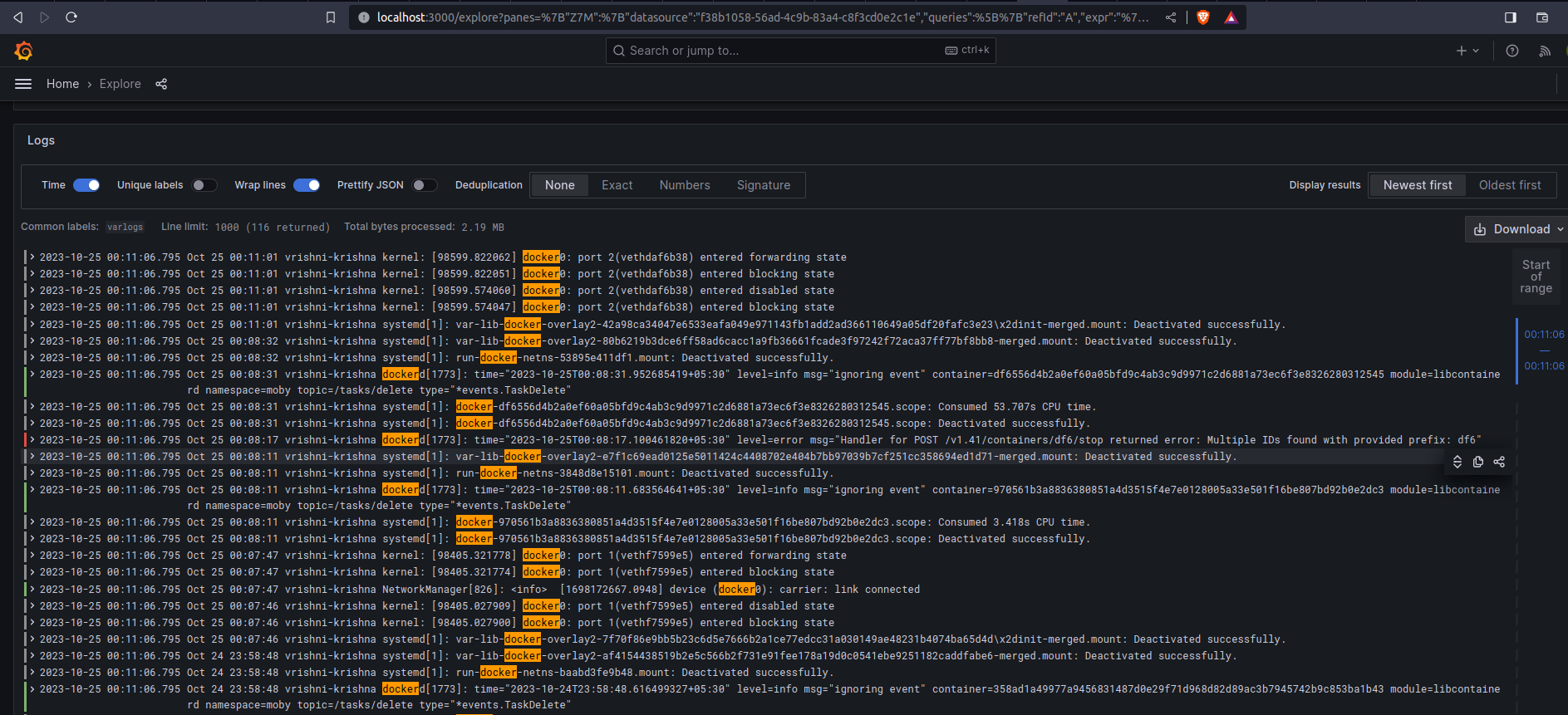This screenshot has height=715, width=1568.
Task: Open the help question mark icon
Action: pyautogui.click(x=1512, y=51)
